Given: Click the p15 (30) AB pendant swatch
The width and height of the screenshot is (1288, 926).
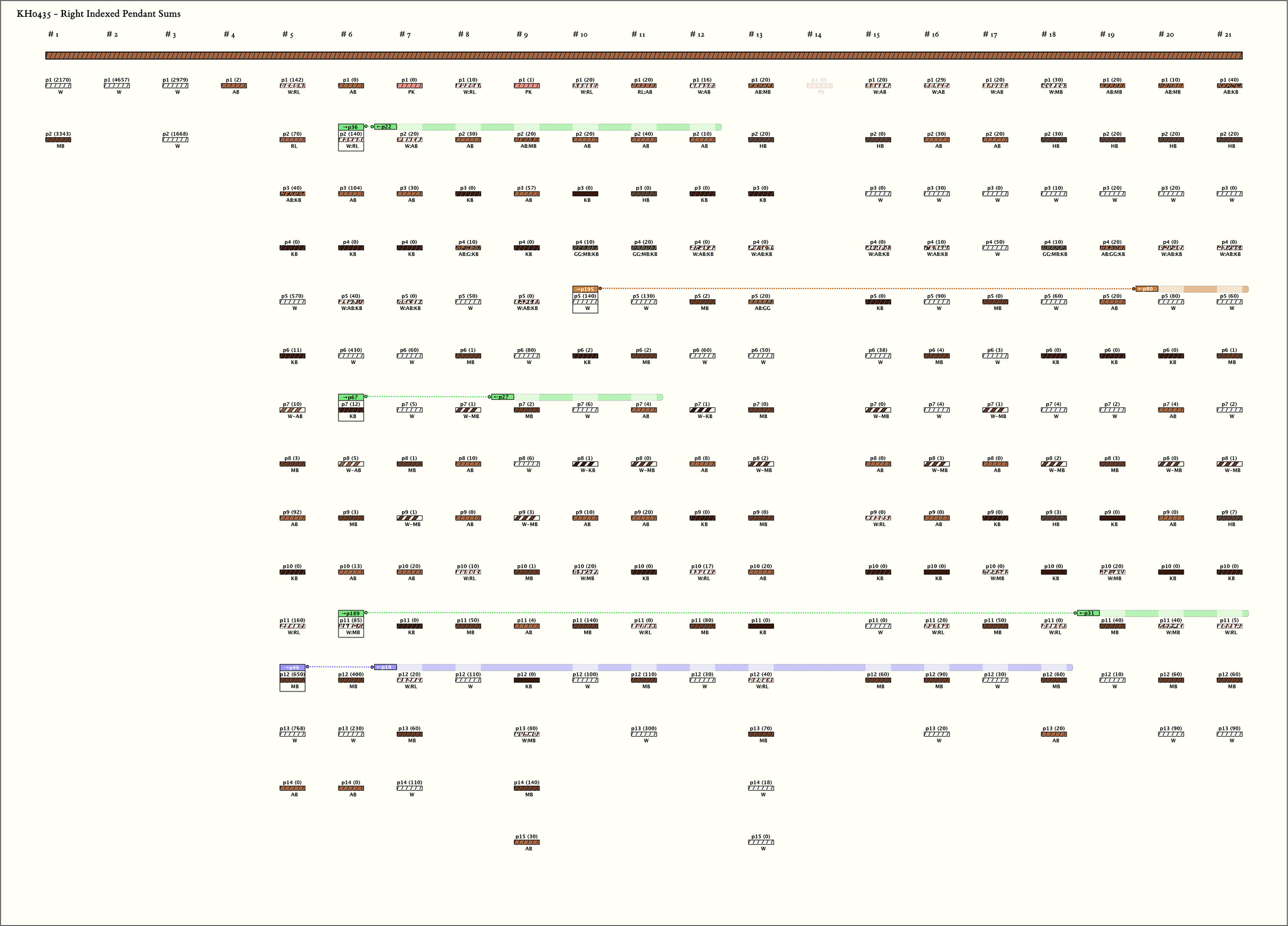Looking at the screenshot, I should click(x=526, y=842).
